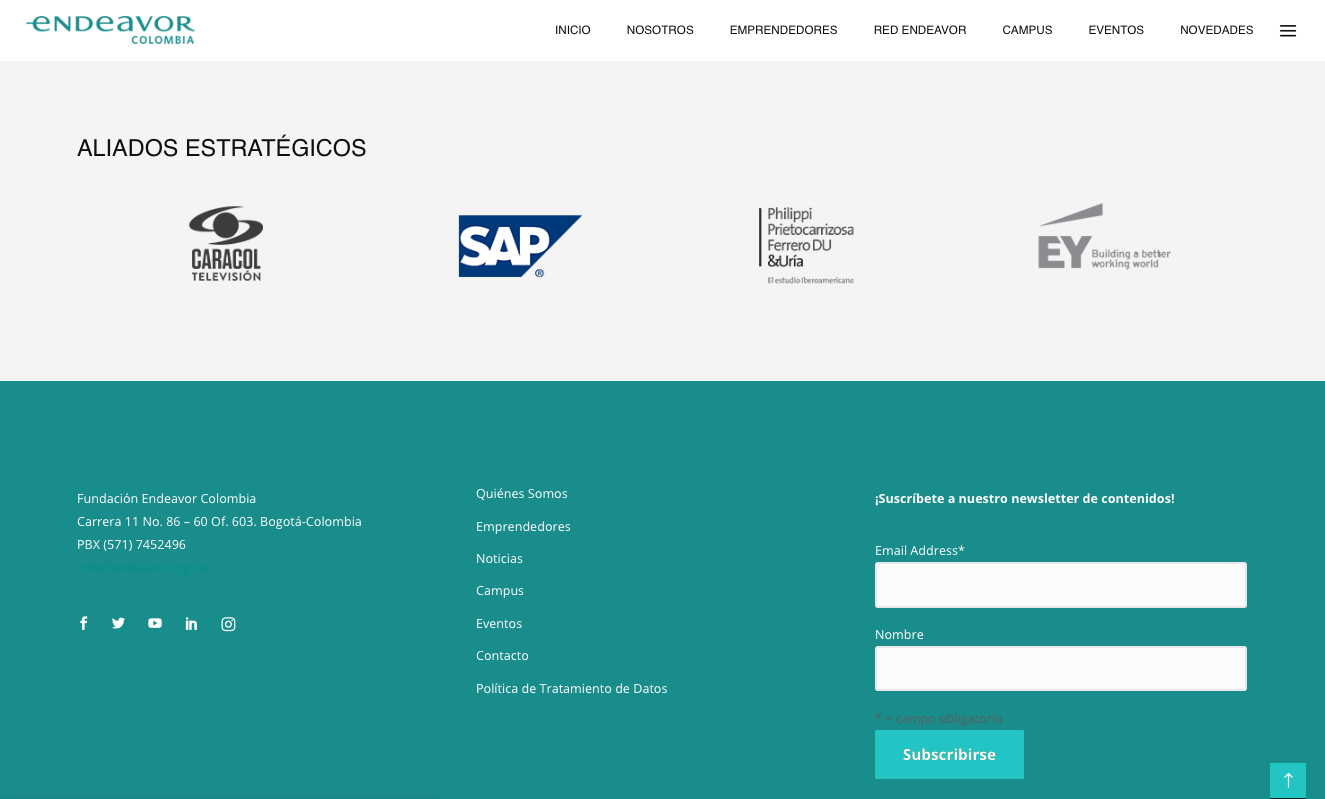1325x799 pixels.
Task: Click the scroll-to-top arrow button
Action: (1287, 780)
